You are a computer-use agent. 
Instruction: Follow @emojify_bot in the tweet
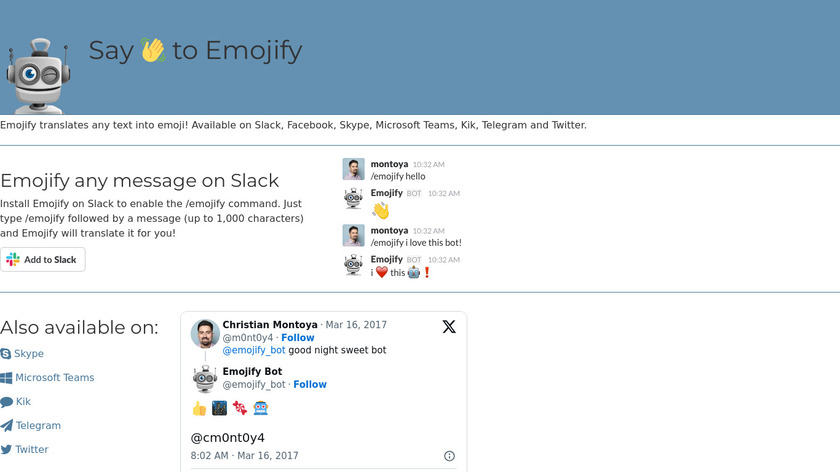click(x=310, y=385)
